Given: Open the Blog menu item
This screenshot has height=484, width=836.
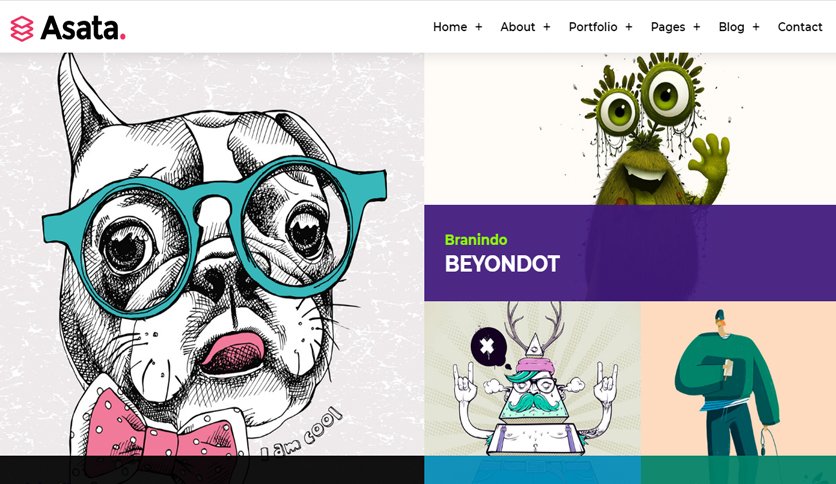Looking at the screenshot, I should click(731, 27).
